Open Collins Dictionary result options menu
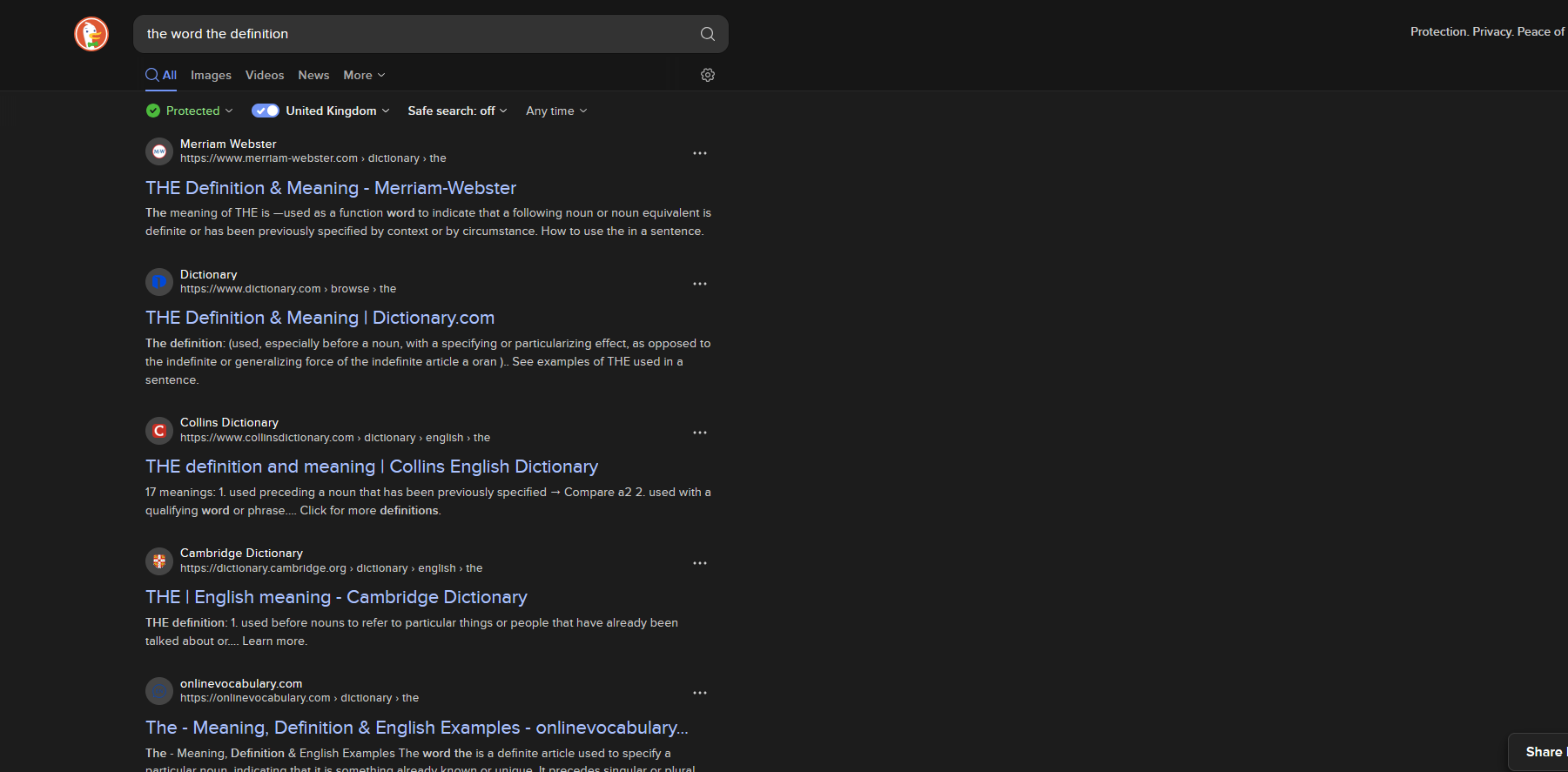 click(700, 433)
